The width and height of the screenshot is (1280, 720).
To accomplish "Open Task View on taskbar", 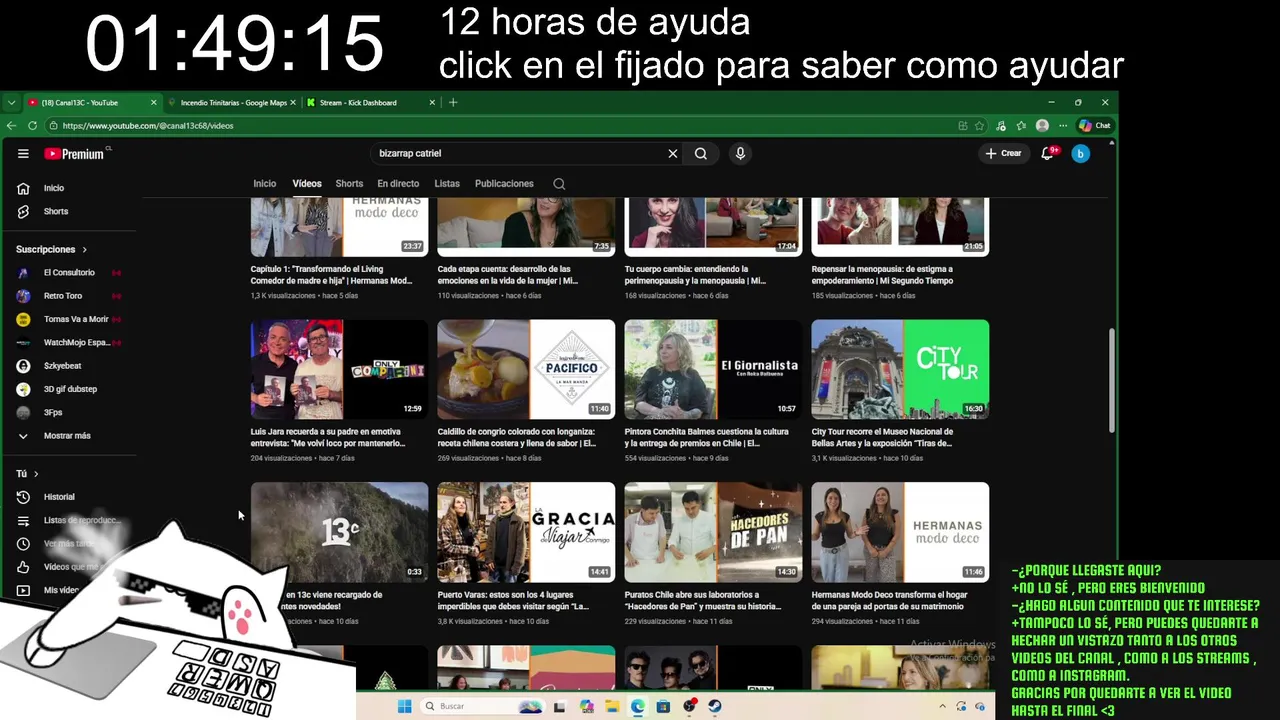I will [559, 707].
